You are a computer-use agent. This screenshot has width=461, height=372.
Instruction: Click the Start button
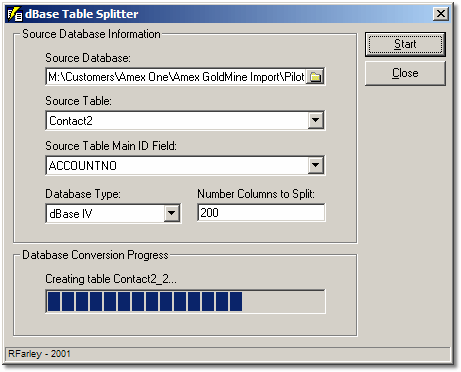point(405,44)
